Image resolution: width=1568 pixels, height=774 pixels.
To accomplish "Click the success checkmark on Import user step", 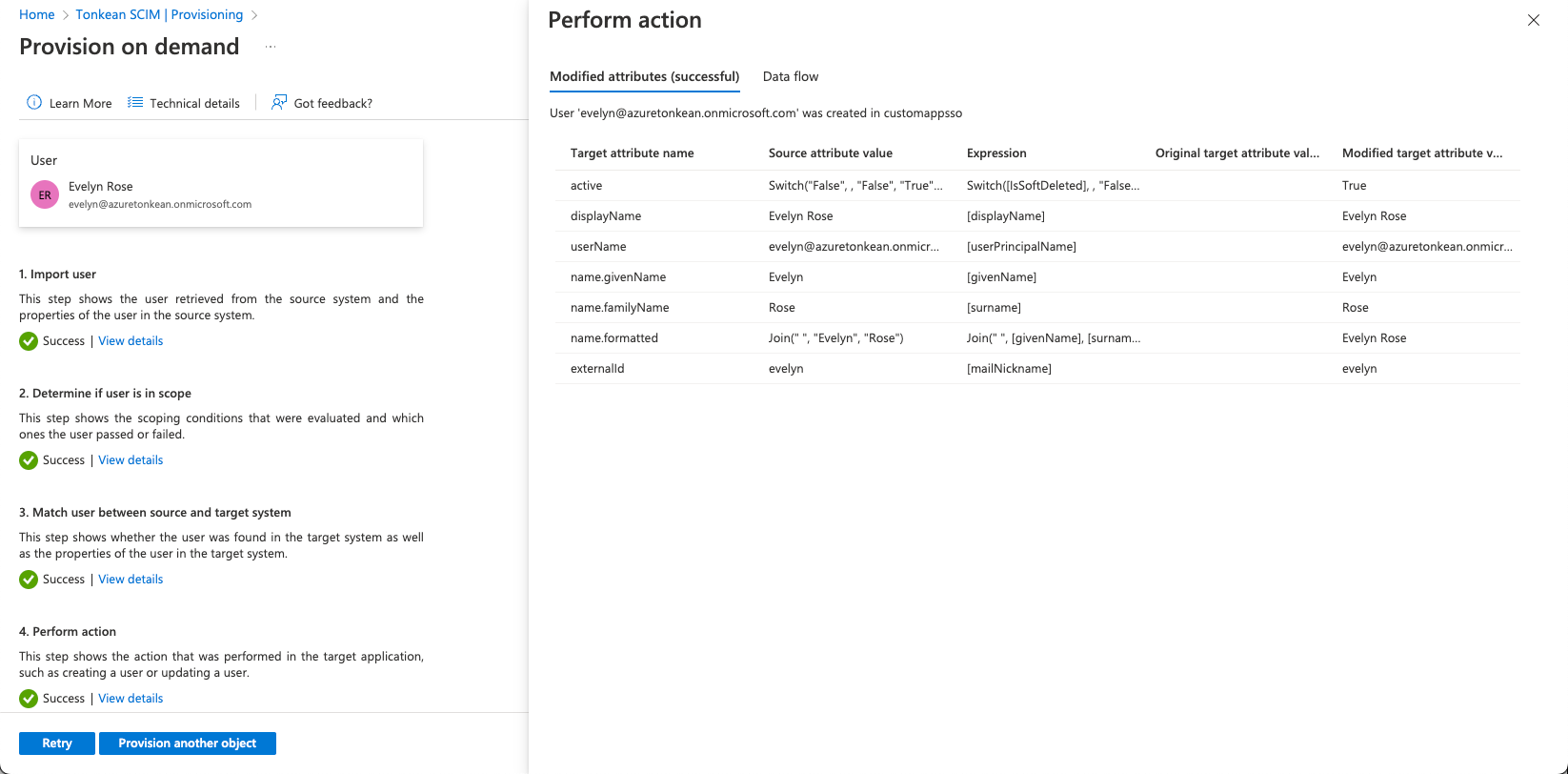I will point(28,340).
